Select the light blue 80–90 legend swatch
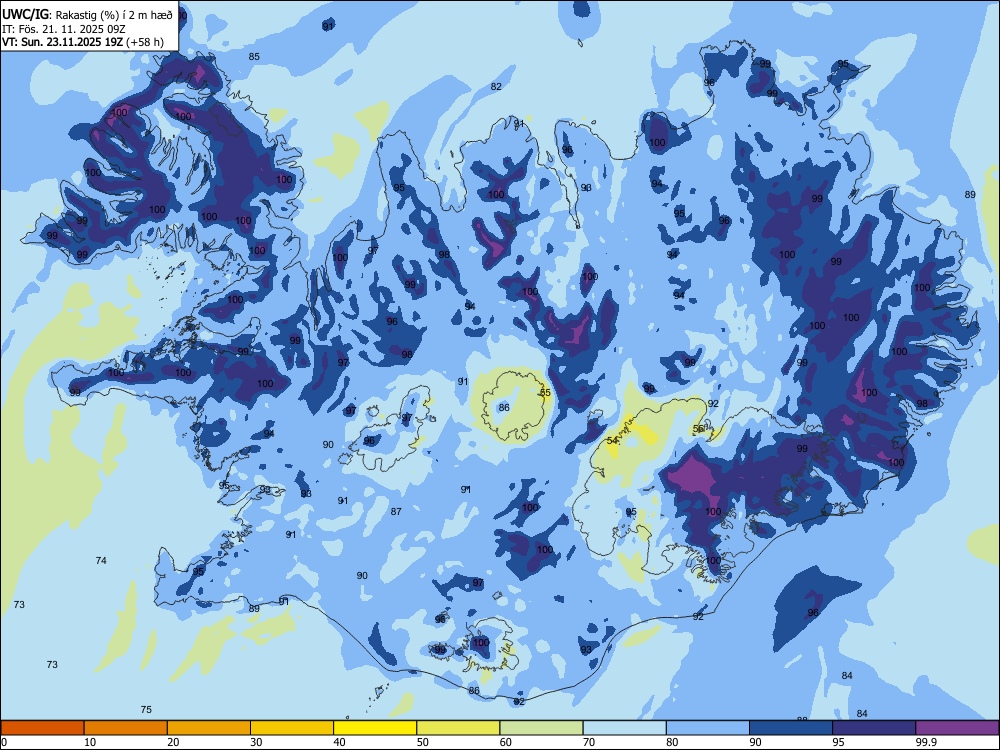The image size is (1000, 750). pos(707,728)
